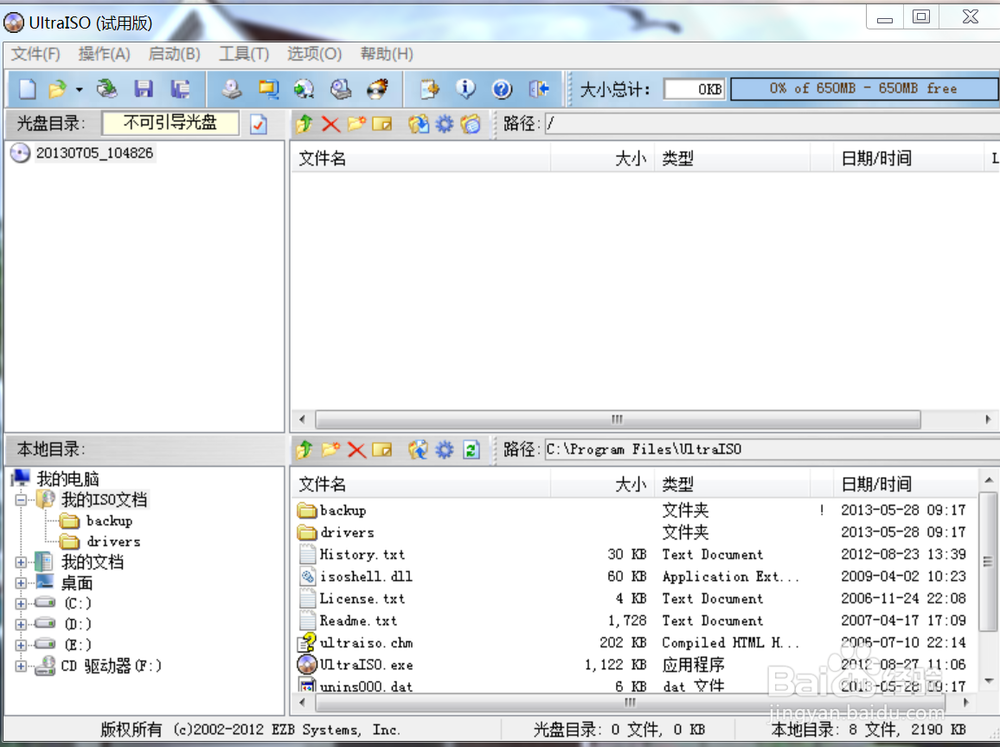Select drivers folder in local tree
The height and width of the screenshot is (747, 1000).
click(114, 542)
